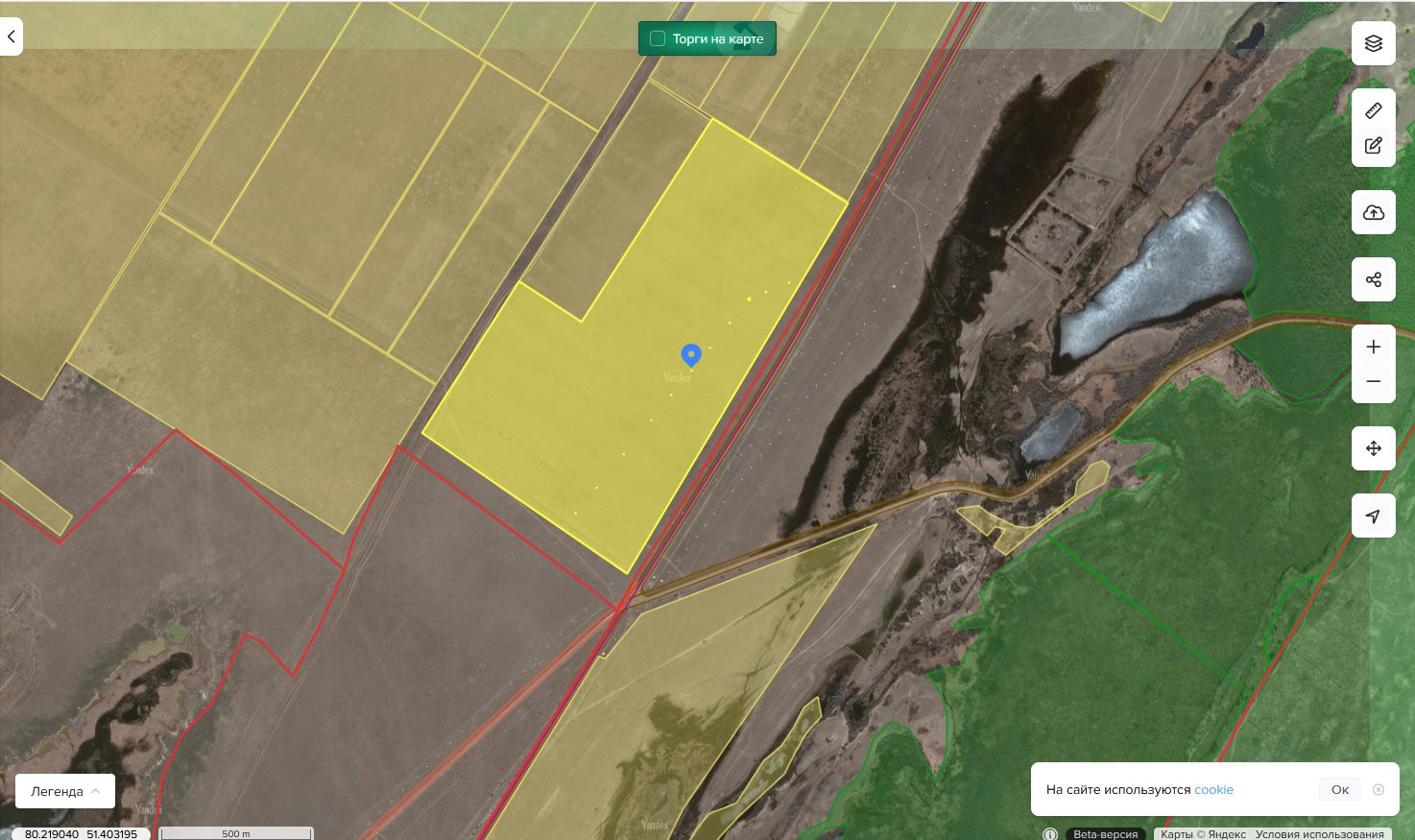Image resolution: width=1415 pixels, height=840 pixels.
Task: Click the '500 m' scale bar
Action: [236, 833]
